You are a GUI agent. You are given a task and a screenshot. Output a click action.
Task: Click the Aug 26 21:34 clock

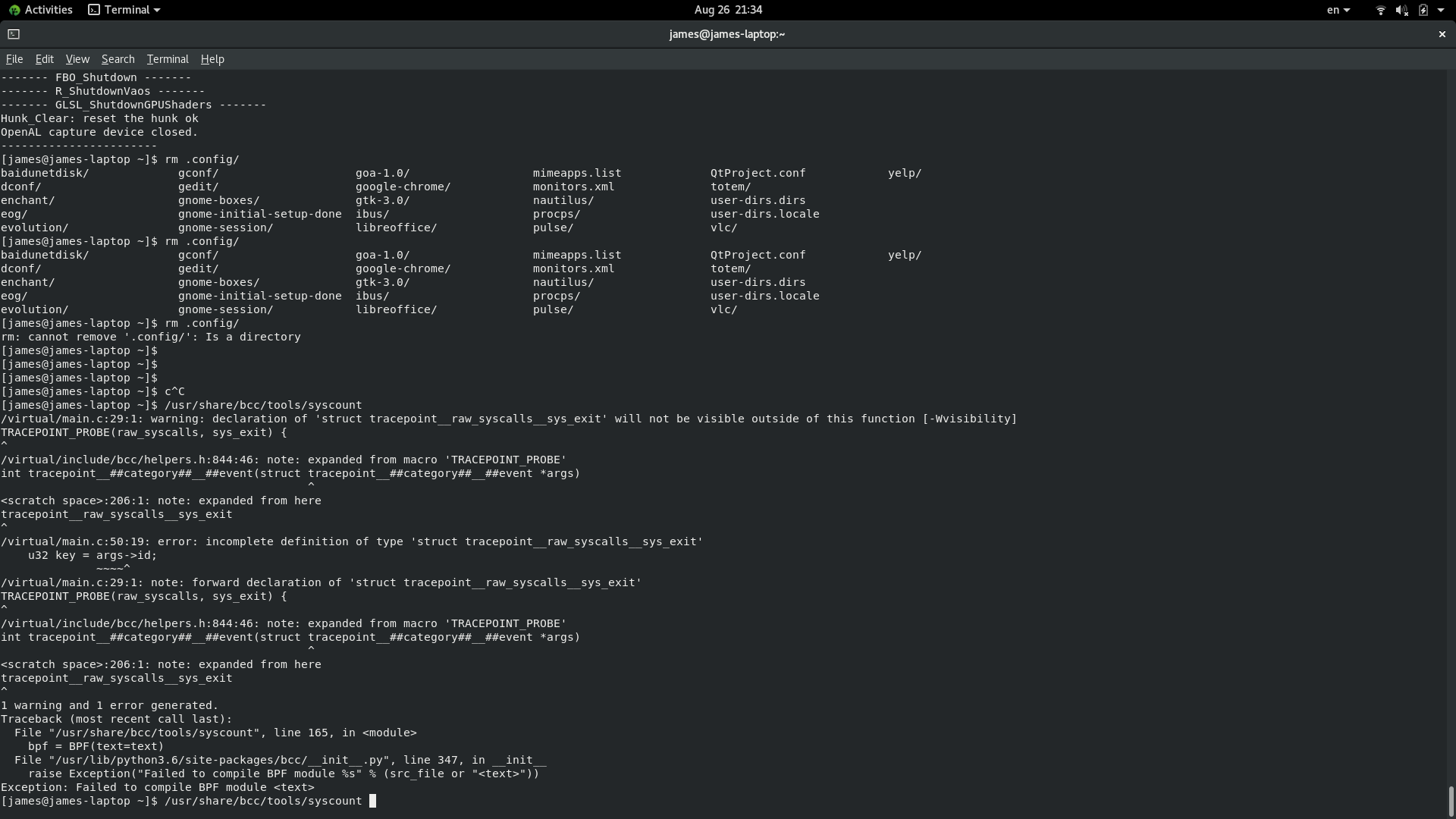pyautogui.click(x=727, y=10)
